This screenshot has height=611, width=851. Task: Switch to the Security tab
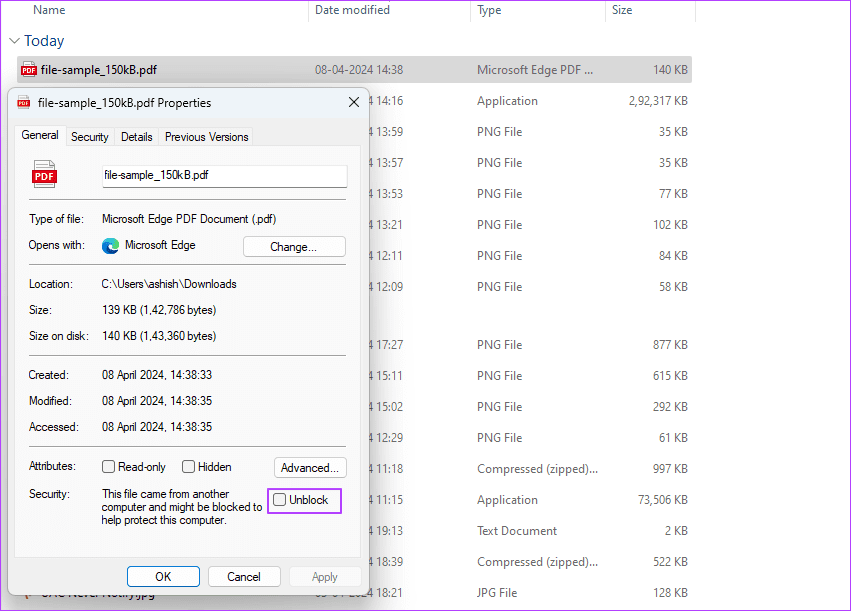coord(90,137)
